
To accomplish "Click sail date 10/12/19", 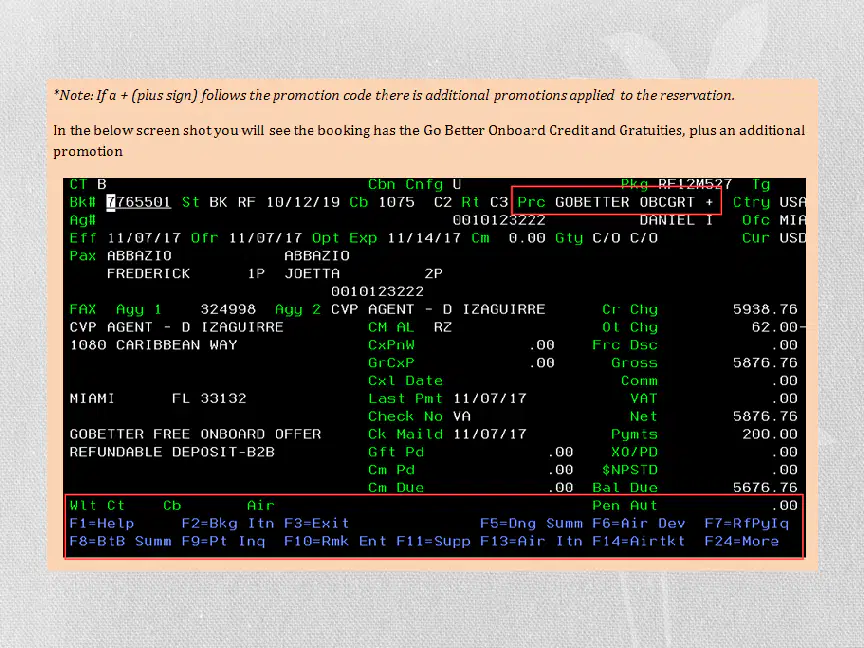I will click(303, 202).
